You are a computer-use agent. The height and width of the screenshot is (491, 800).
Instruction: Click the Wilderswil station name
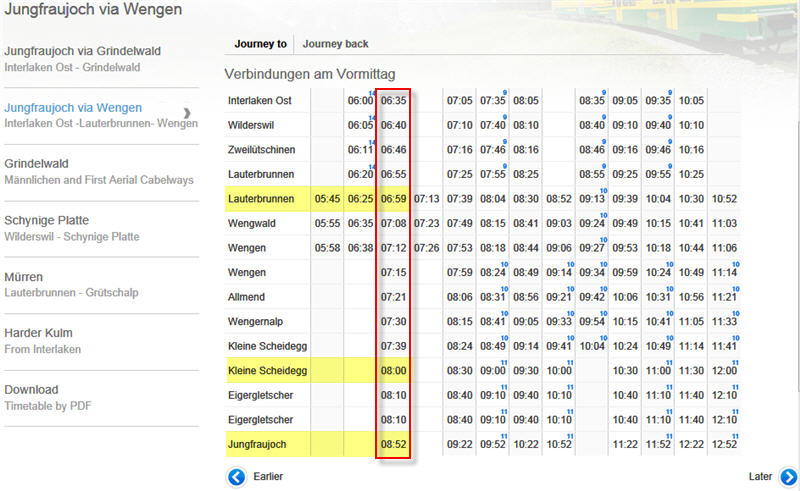tap(251, 125)
